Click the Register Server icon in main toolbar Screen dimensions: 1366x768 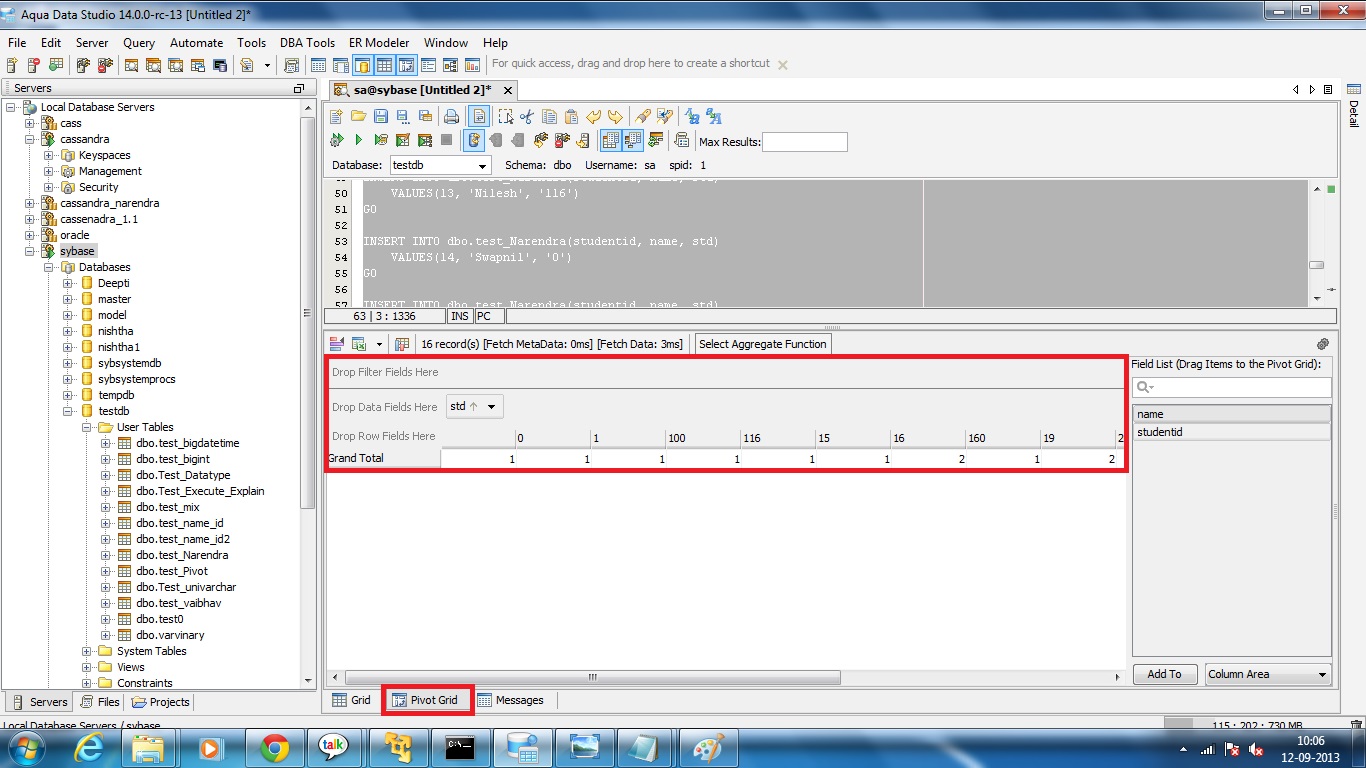tap(13, 65)
